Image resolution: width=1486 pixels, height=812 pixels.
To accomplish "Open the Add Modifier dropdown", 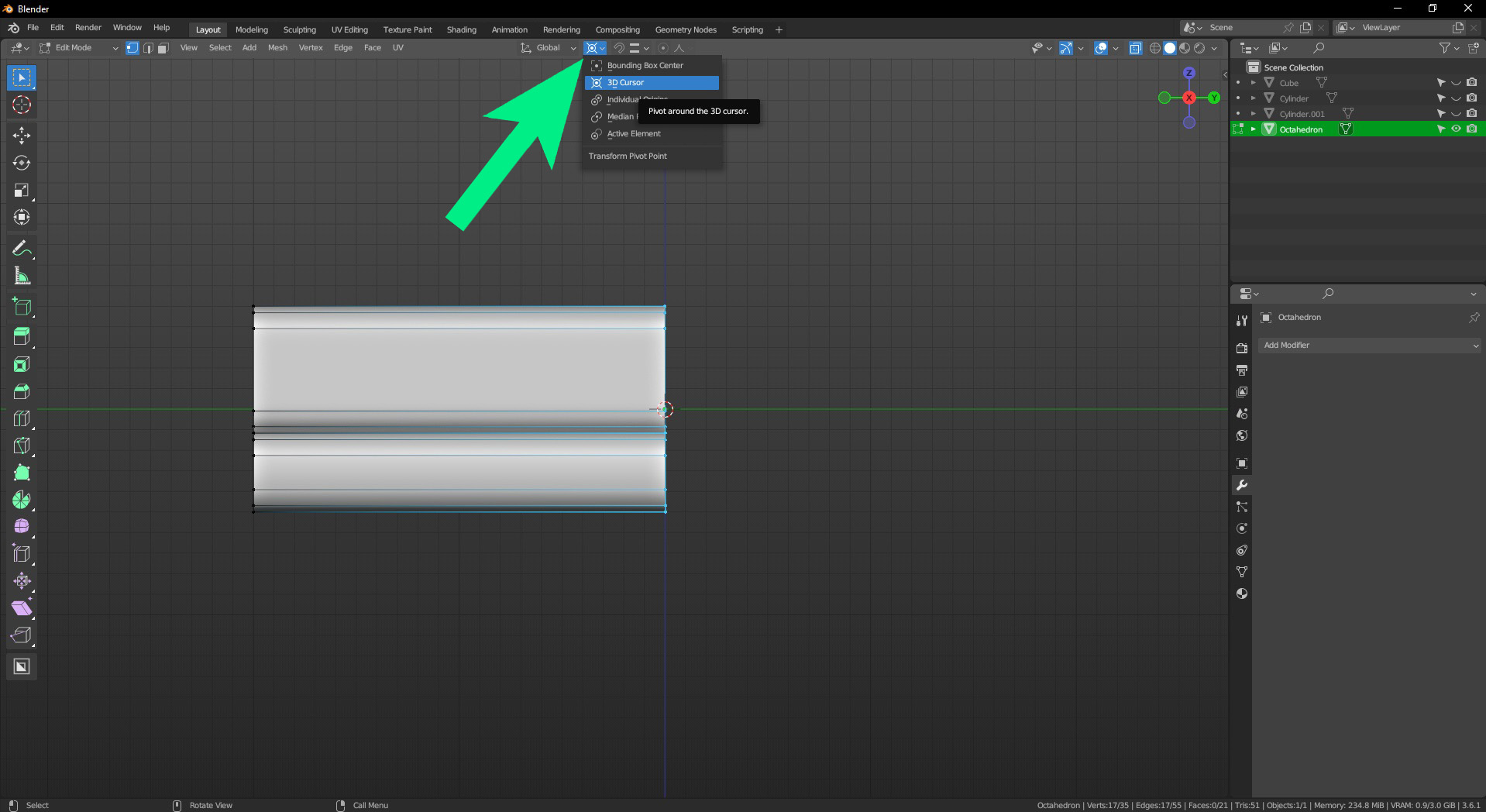I will (1370, 346).
